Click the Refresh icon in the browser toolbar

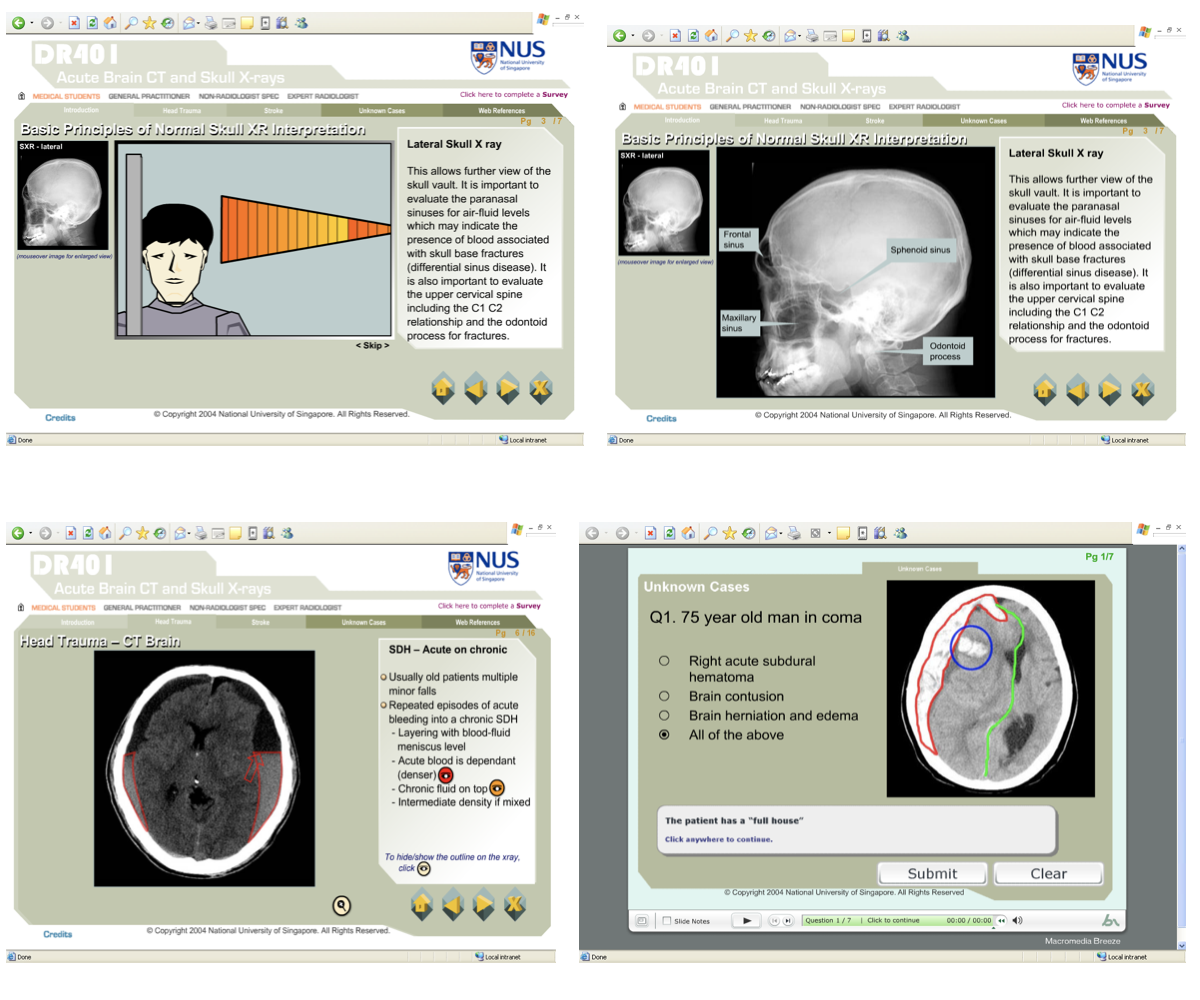(x=91, y=21)
